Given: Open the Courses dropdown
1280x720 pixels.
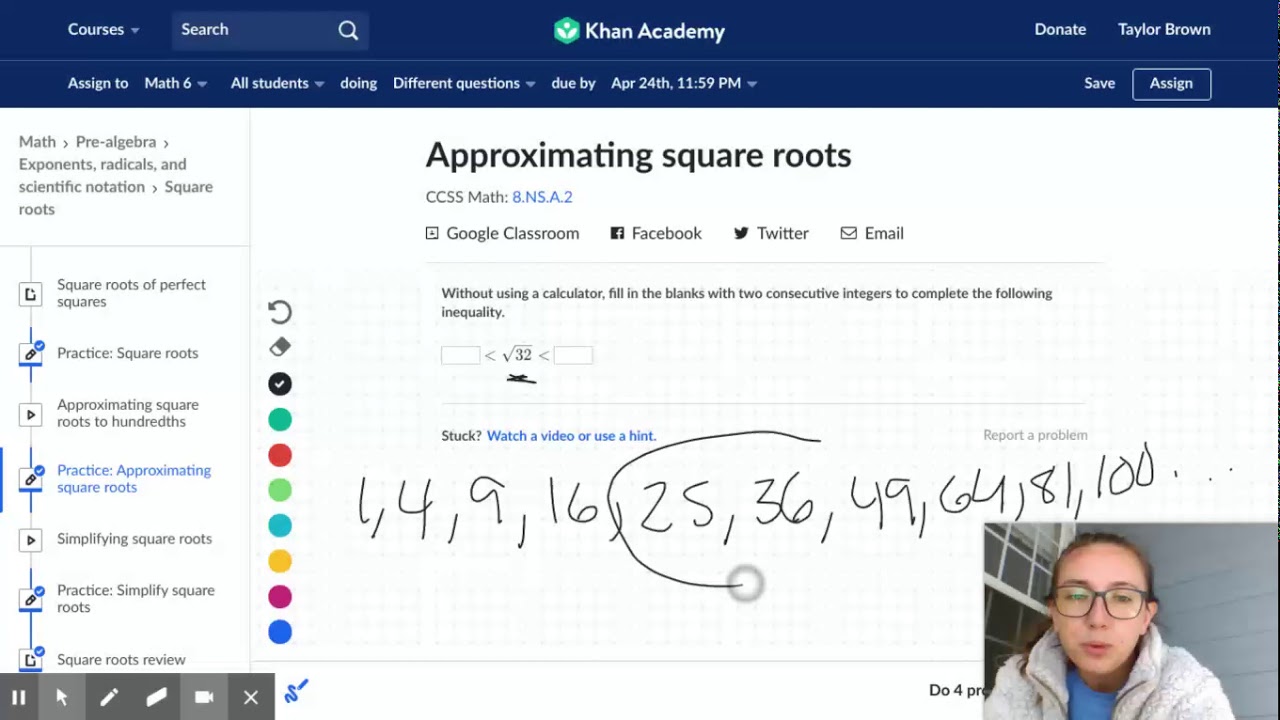Looking at the screenshot, I should point(104,30).
